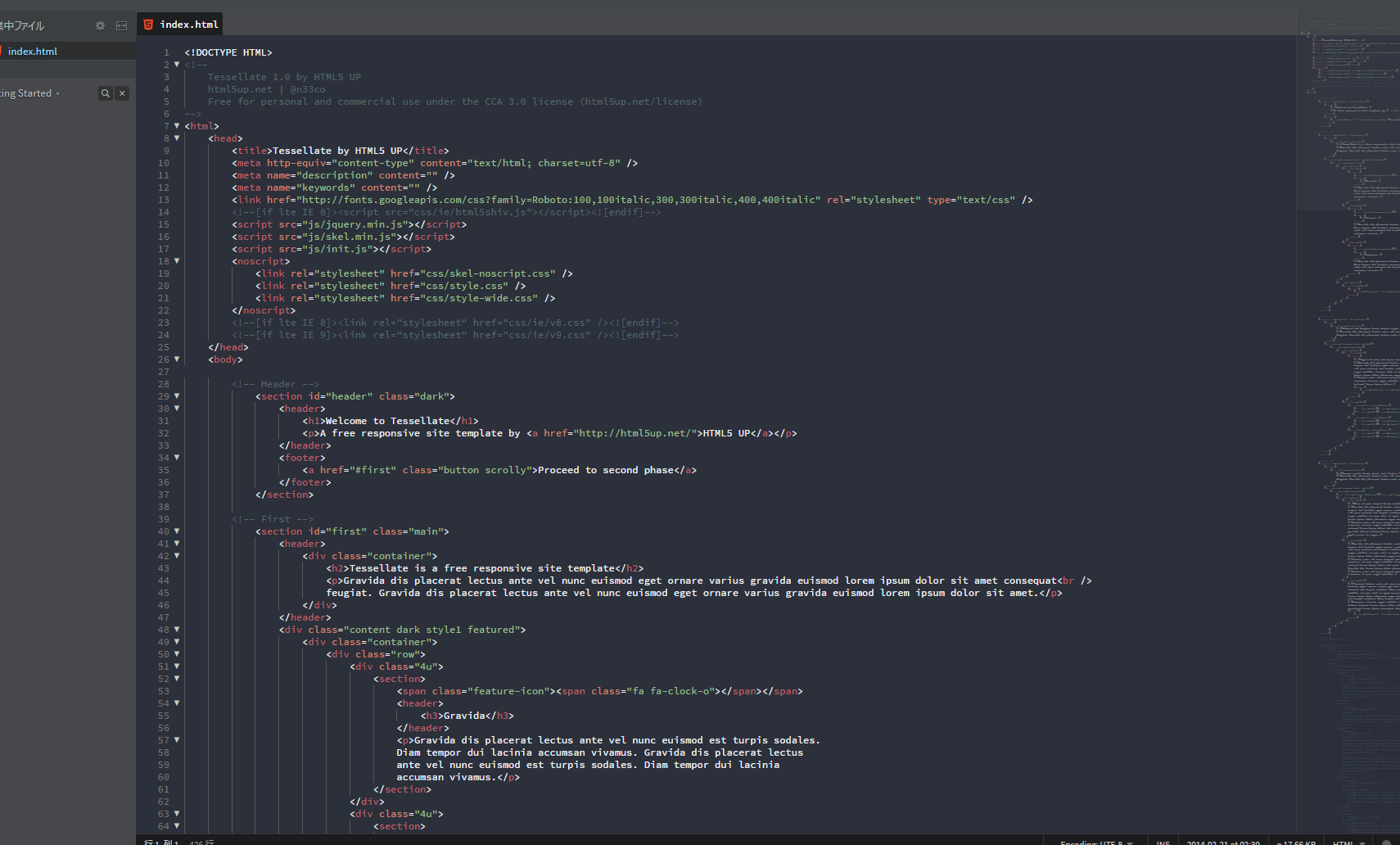Fold the header section at line 29

[177, 396]
